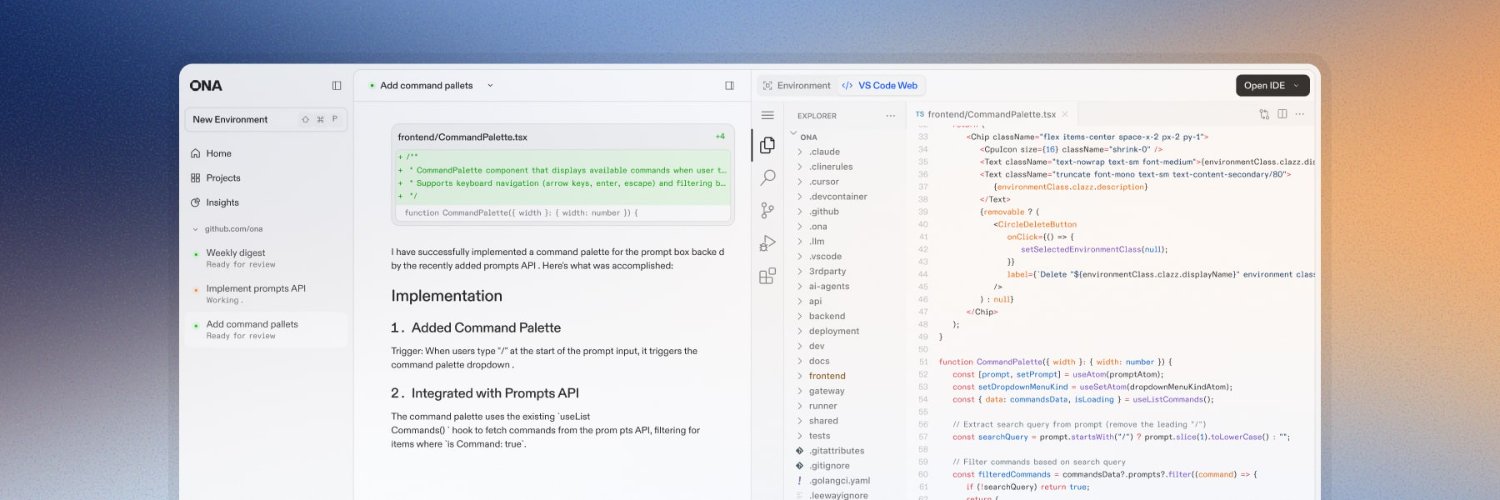The image size is (1500, 500).
Task: Expand the frontend folder in Explorer
Action: click(x=826, y=376)
